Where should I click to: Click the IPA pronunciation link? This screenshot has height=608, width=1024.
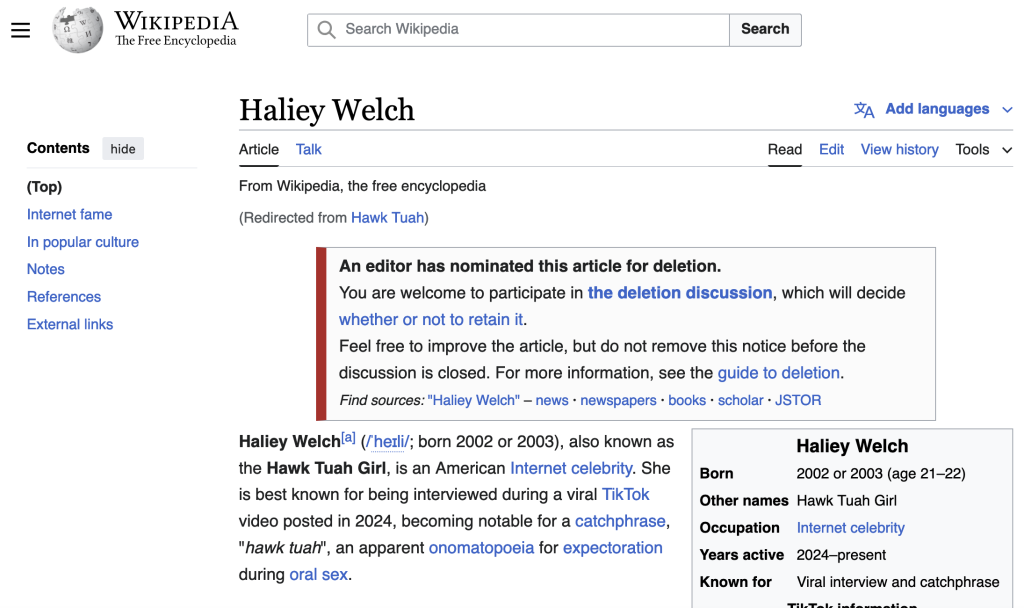(388, 442)
